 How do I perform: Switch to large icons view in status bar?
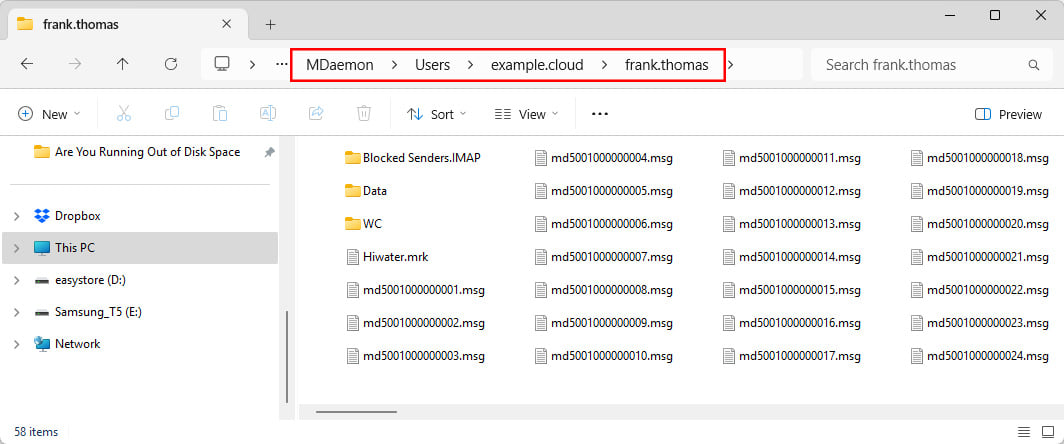click(x=1048, y=432)
